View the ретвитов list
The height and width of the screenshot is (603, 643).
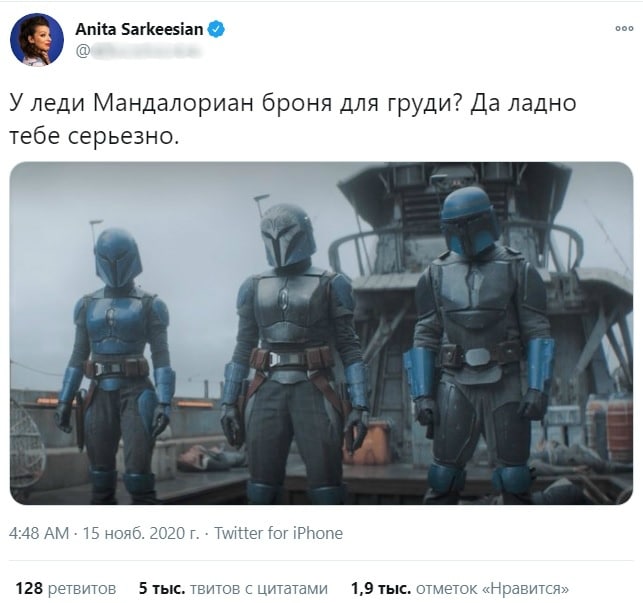click(x=82, y=589)
